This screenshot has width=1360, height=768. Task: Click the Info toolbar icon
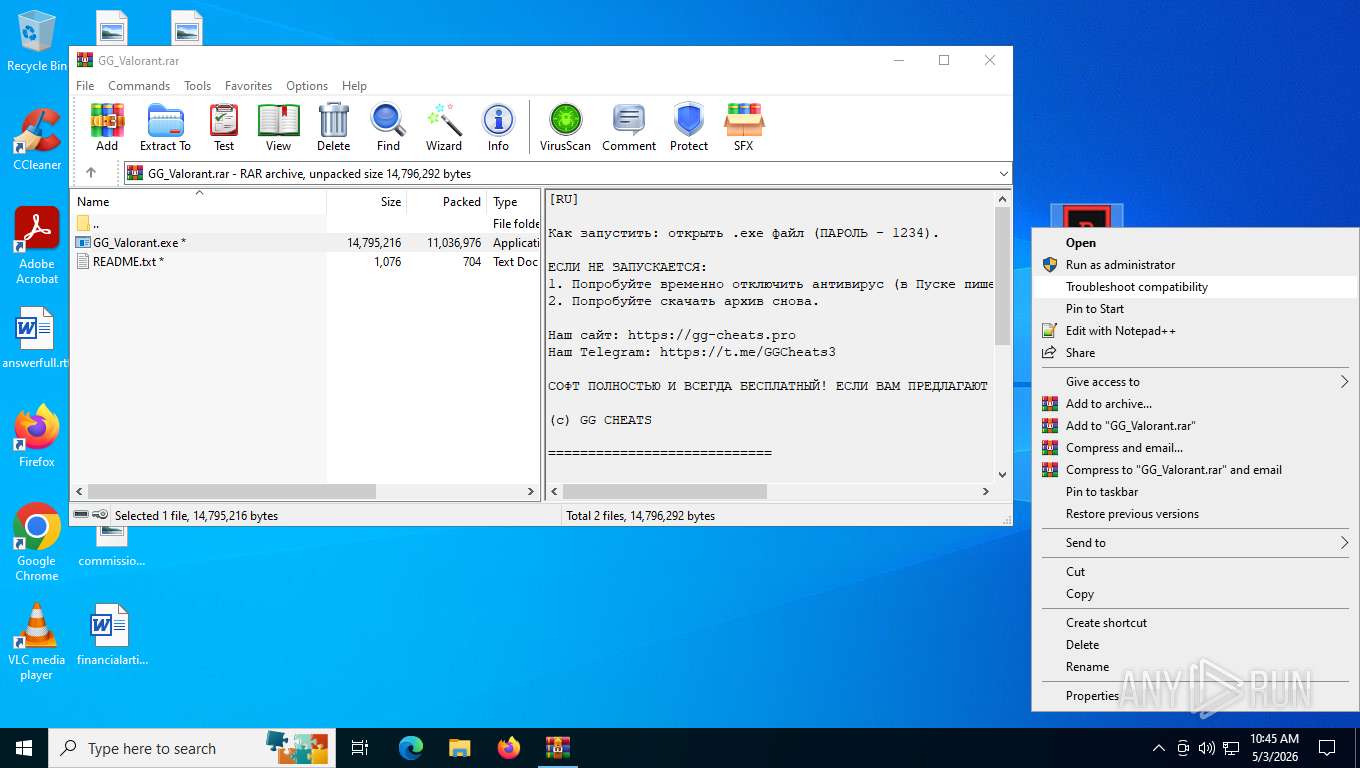click(x=498, y=127)
